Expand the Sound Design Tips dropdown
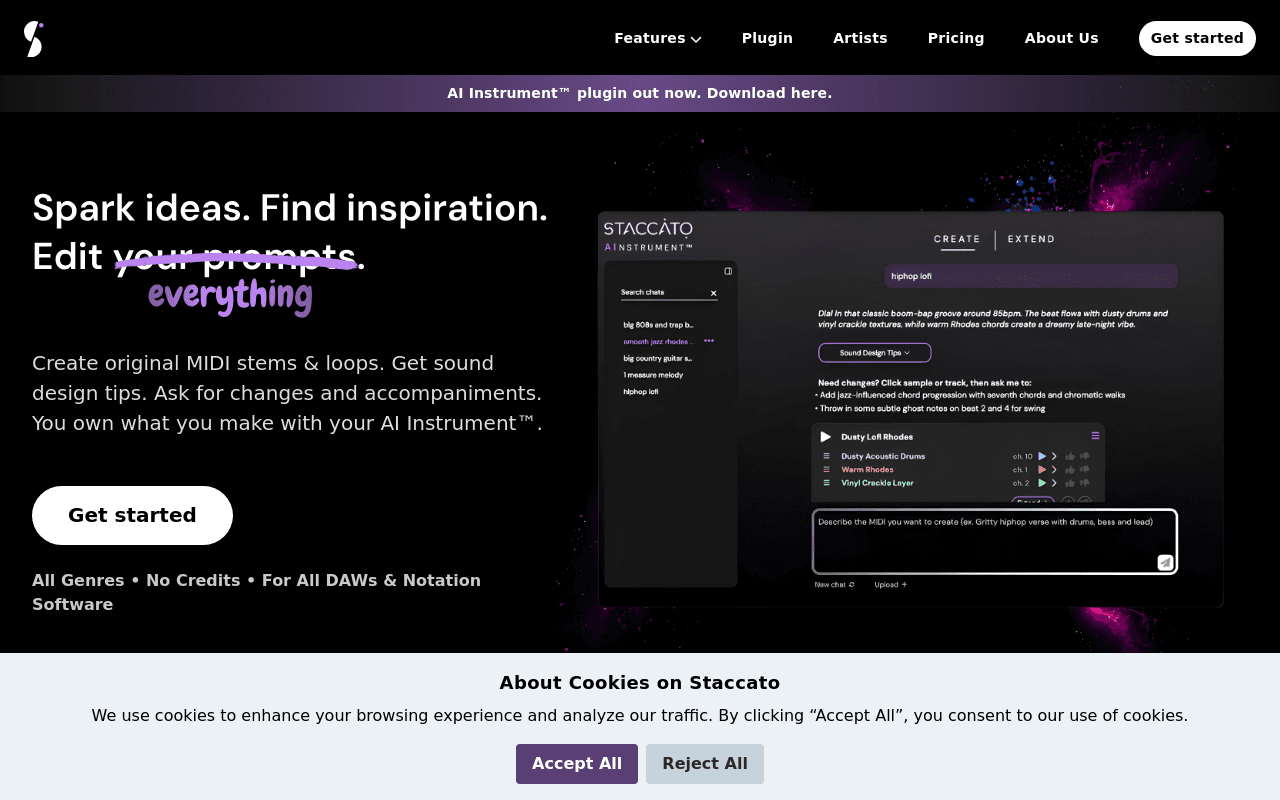The image size is (1280, 800). point(875,353)
